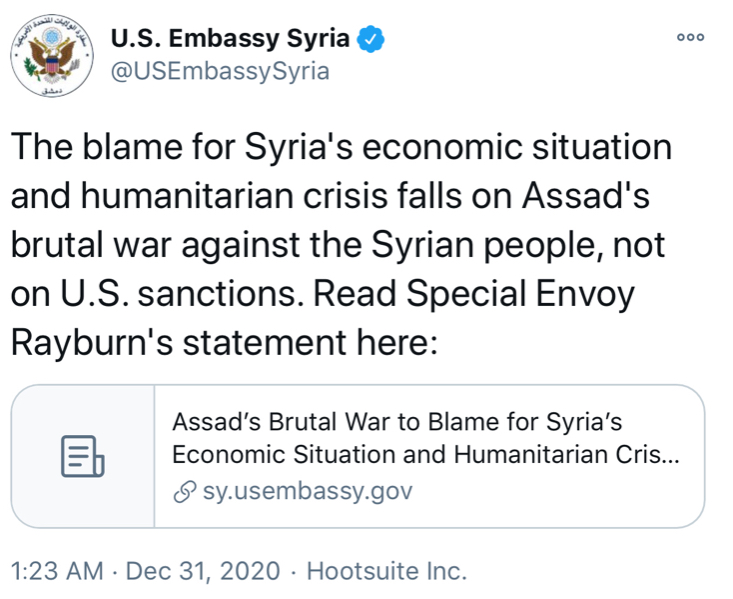Image resolution: width=733 pixels, height=599 pixels.
Task: Click the tweet line beginning "The blame for Syria's"
Action: tap(340, 148)
